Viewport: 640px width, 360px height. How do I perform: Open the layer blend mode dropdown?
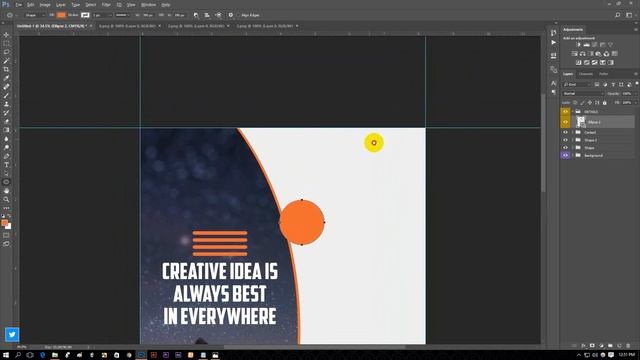coord(582,93)
